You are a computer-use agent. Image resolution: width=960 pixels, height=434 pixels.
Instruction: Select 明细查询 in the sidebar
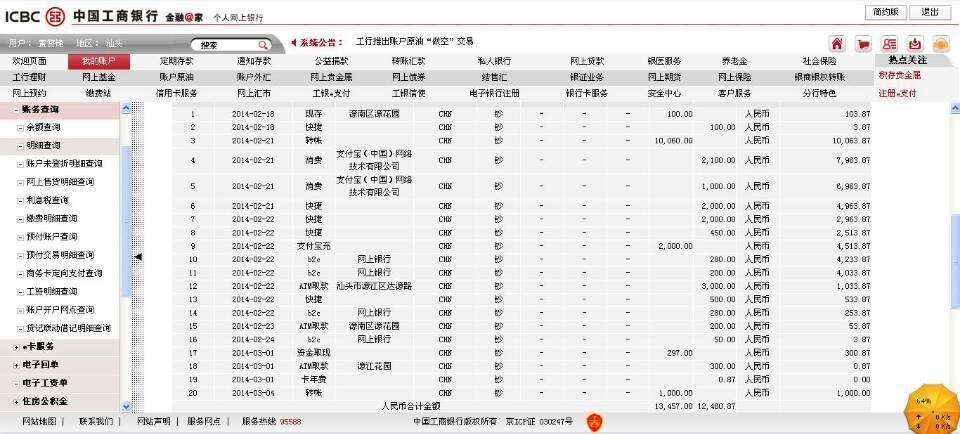(x=43, y=146)
